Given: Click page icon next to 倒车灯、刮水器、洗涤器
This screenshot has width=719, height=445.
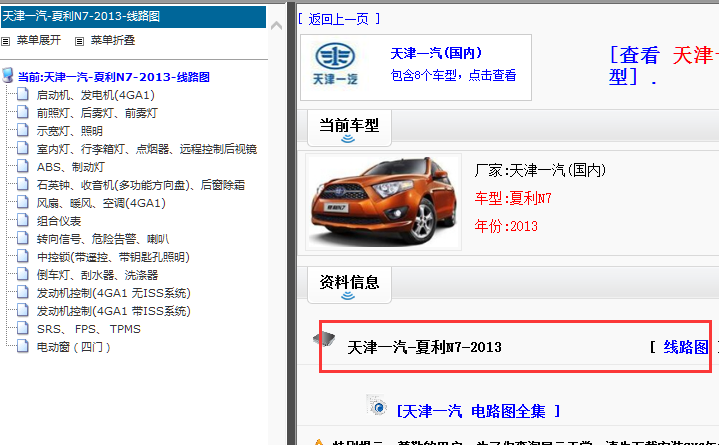Looking at the screenshot, I should pyautogui.click(x=22, y=274).
